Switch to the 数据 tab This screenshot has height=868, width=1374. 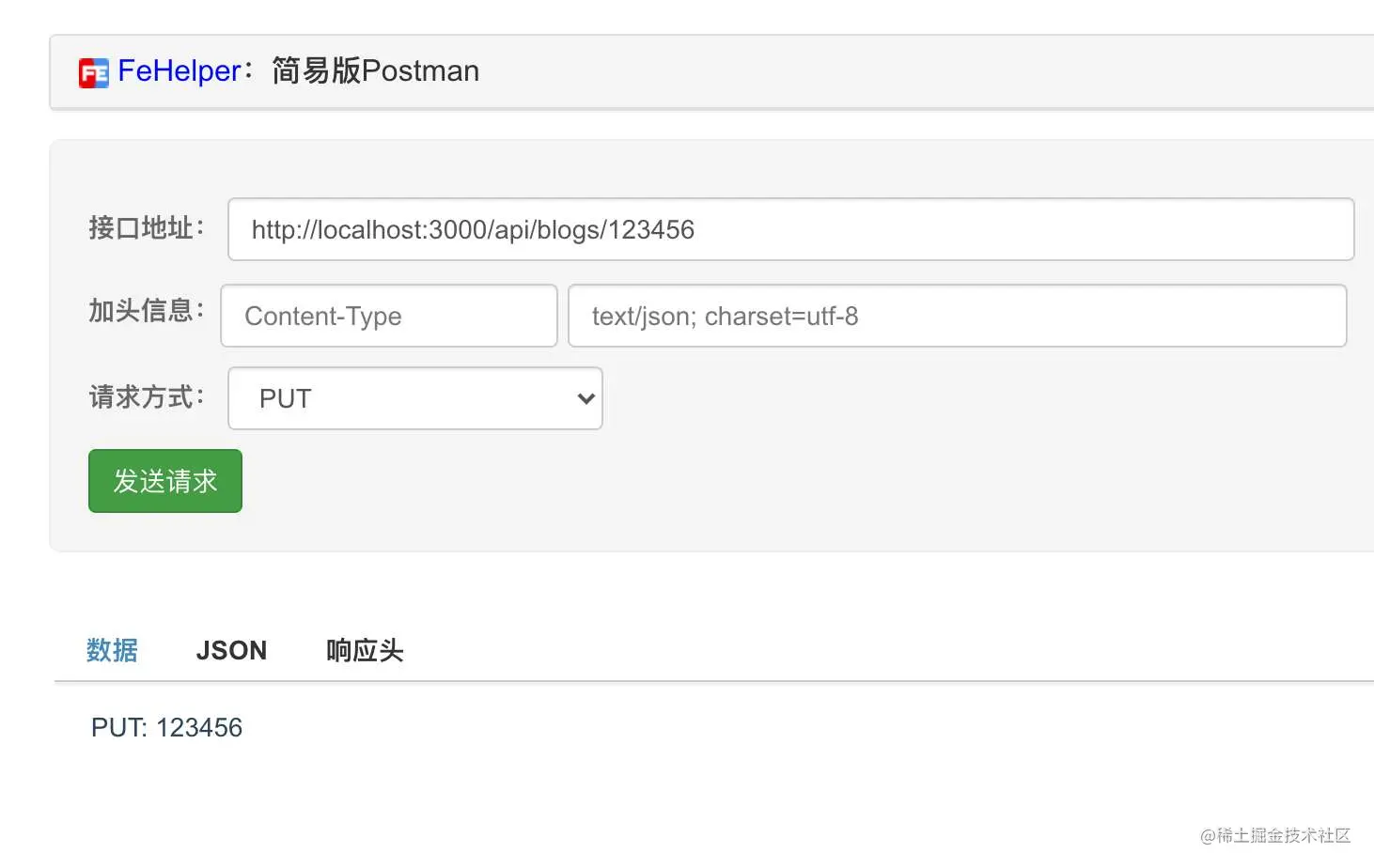click(x=112, y=650)
